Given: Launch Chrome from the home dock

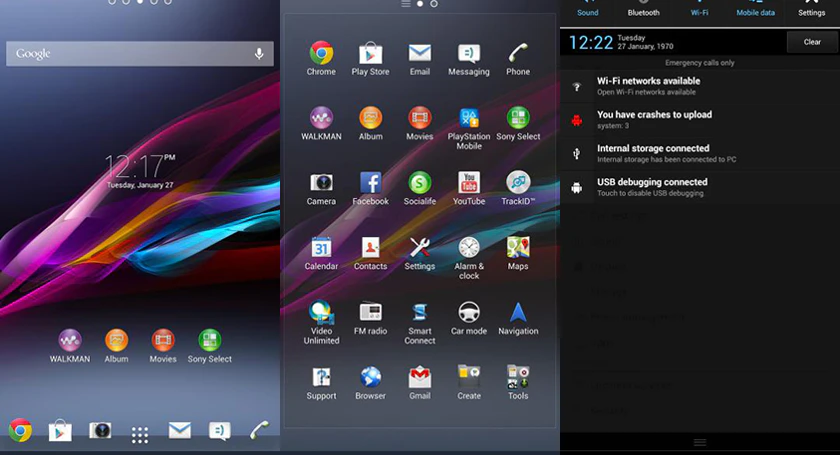Looking at the screenshot, I should [20, 430].
